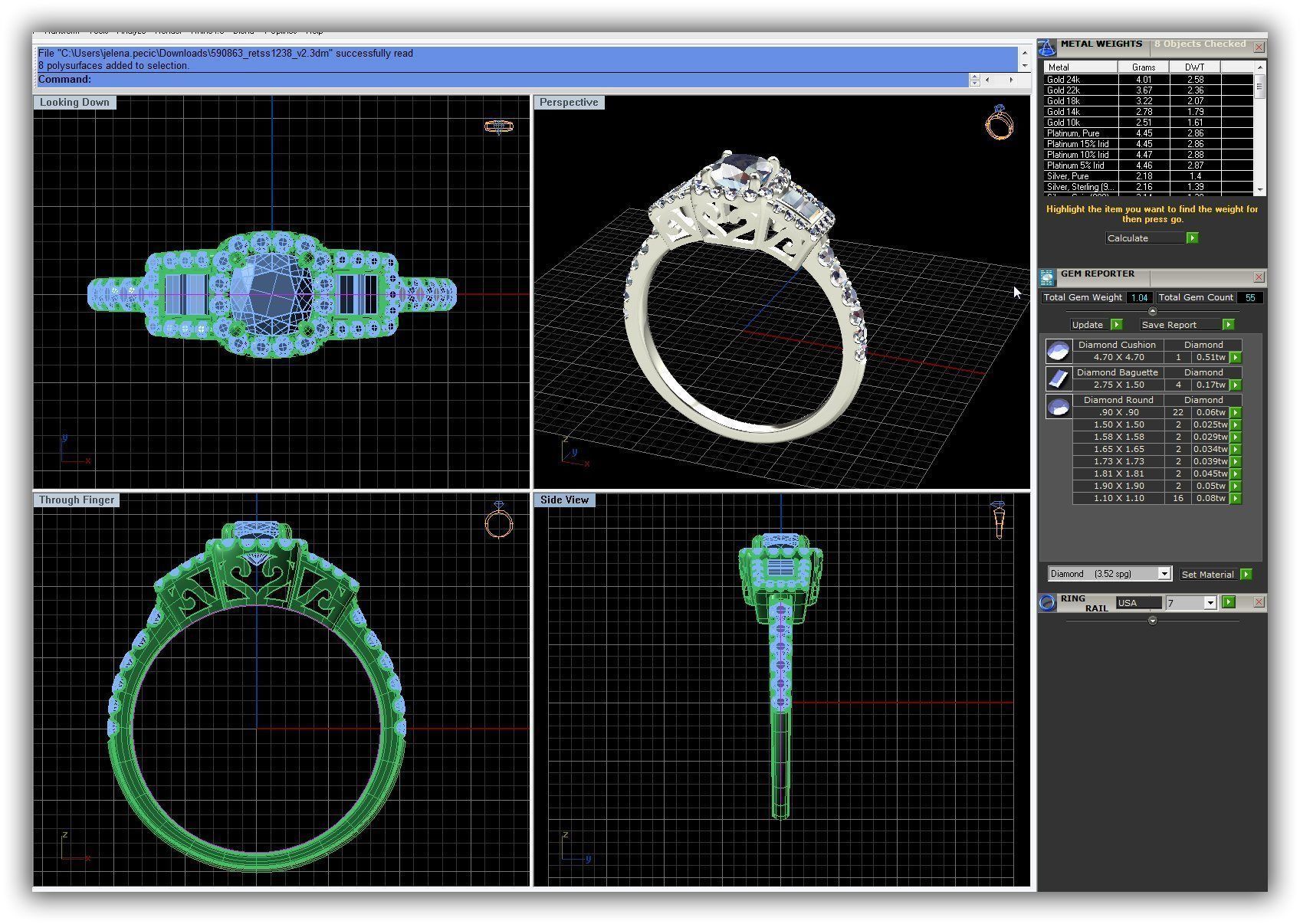Click the Calculate button

[x=1146, y=238]
